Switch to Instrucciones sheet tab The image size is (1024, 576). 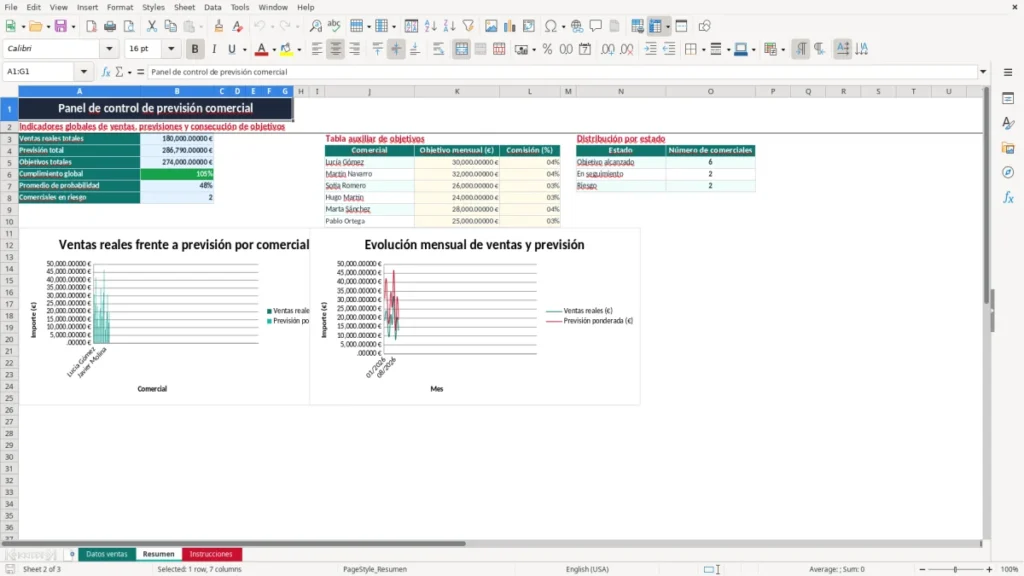(211, 554)
